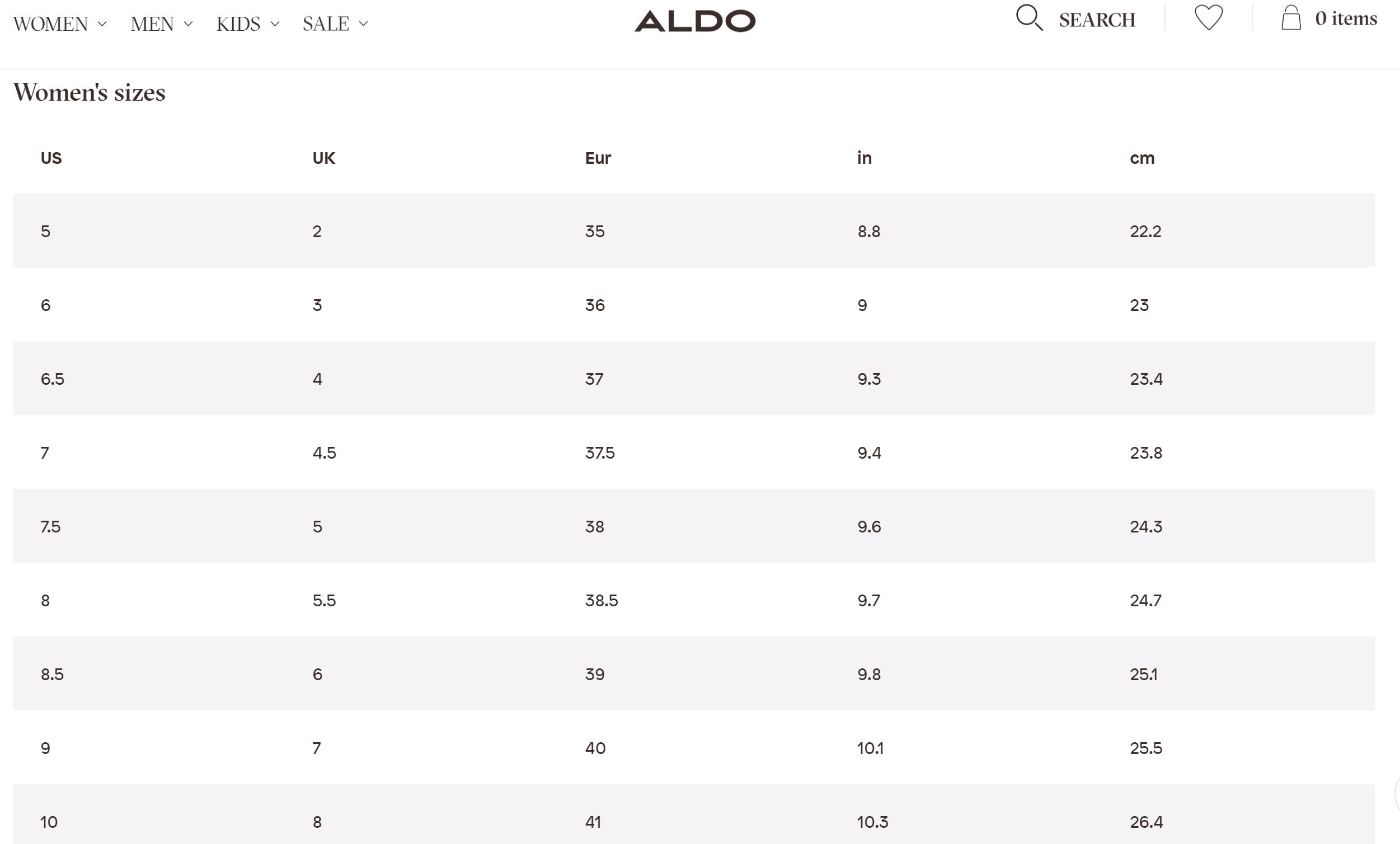Click the ALDO logo
The width and height of the screenshot is (1400, 844).
(694, 21)
